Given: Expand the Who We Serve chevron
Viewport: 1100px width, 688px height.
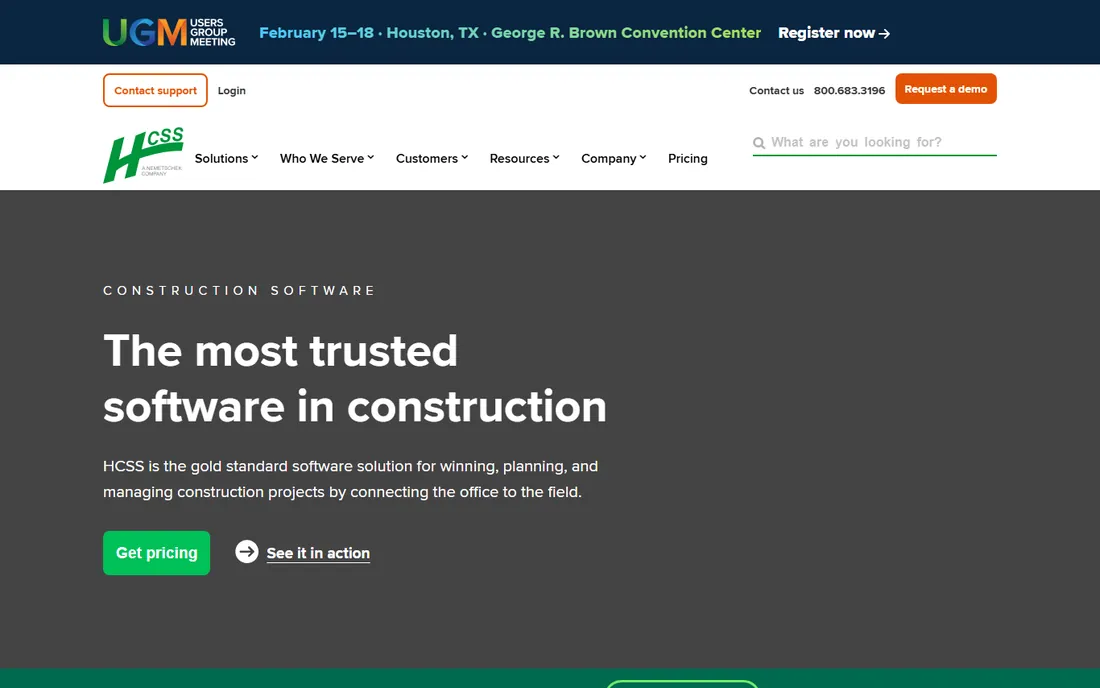Looking at the screenshot, I should (x=370, y=157).
